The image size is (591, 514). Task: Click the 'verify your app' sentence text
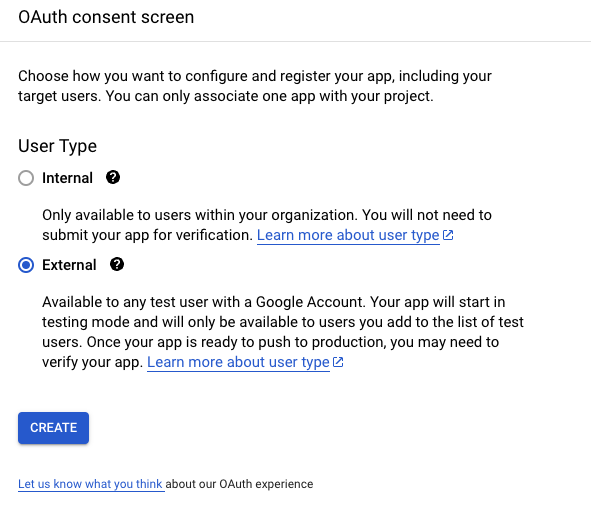pyautogui.click(x=92, y=362)
